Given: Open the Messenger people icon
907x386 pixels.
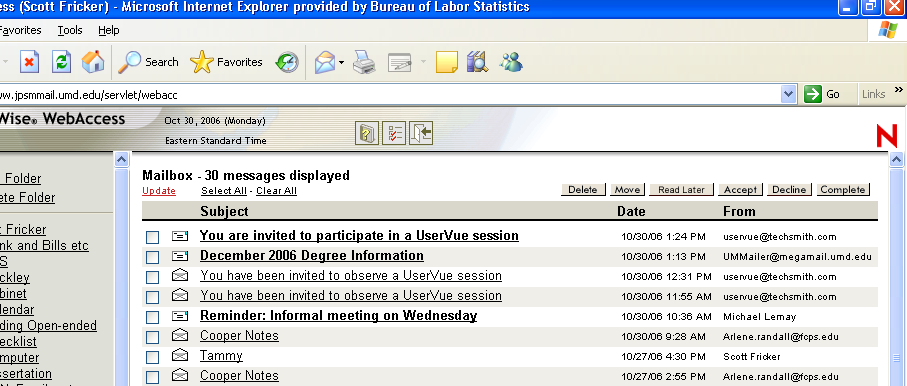Looking at the screenshot, I should (x=511, y=62).
